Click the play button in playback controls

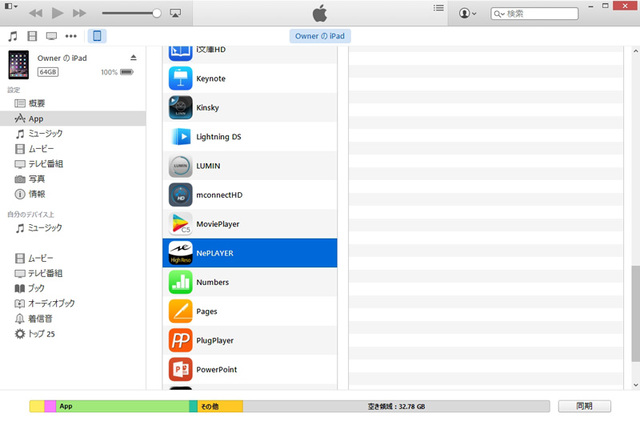tap(57, 13)
